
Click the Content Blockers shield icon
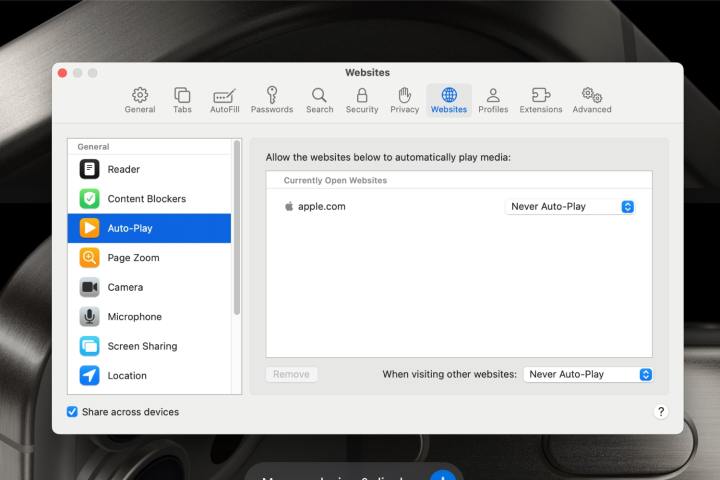pyautogui.click(x=89, y=198)
